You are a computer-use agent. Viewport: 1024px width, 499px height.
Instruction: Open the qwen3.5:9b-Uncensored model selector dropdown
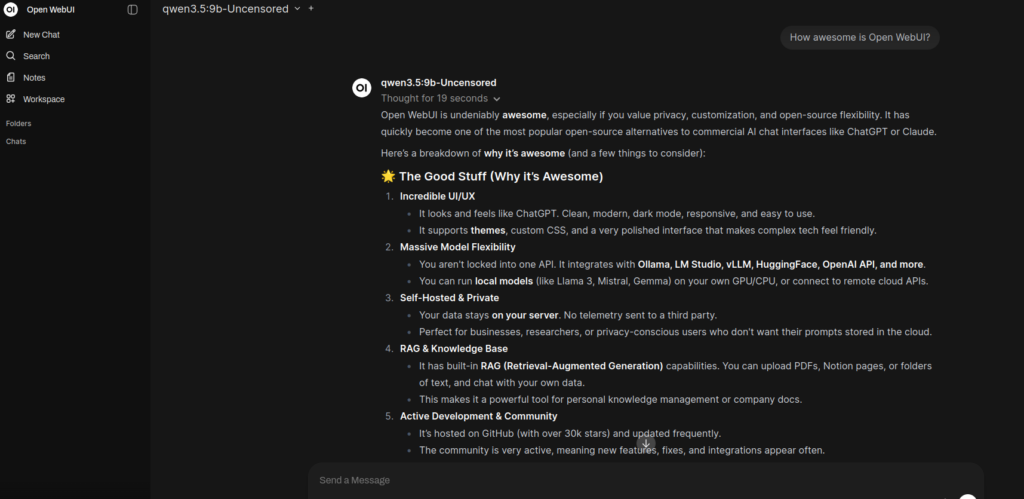(231, 8)
